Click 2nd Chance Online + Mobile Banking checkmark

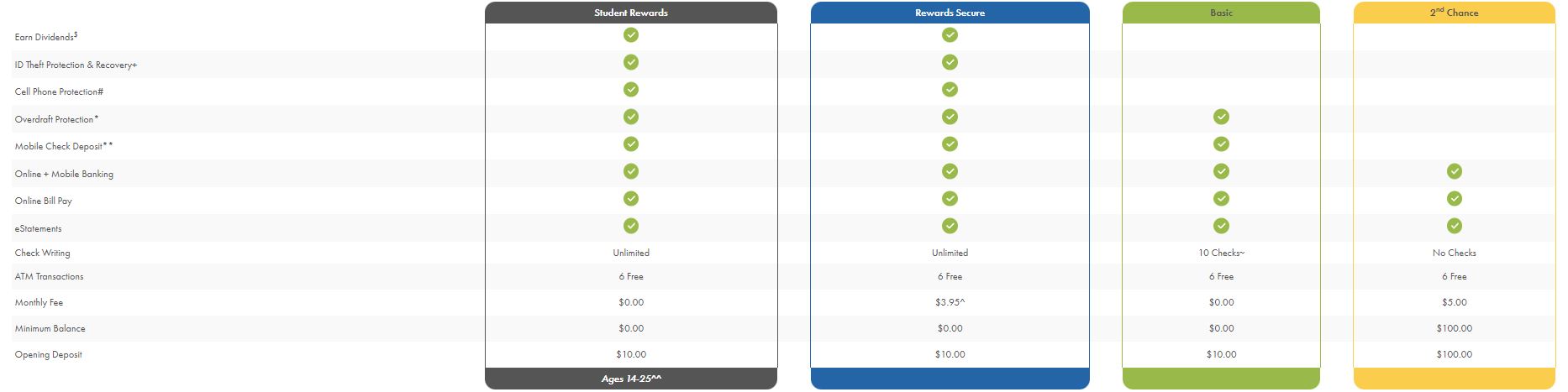point(1455,171)
